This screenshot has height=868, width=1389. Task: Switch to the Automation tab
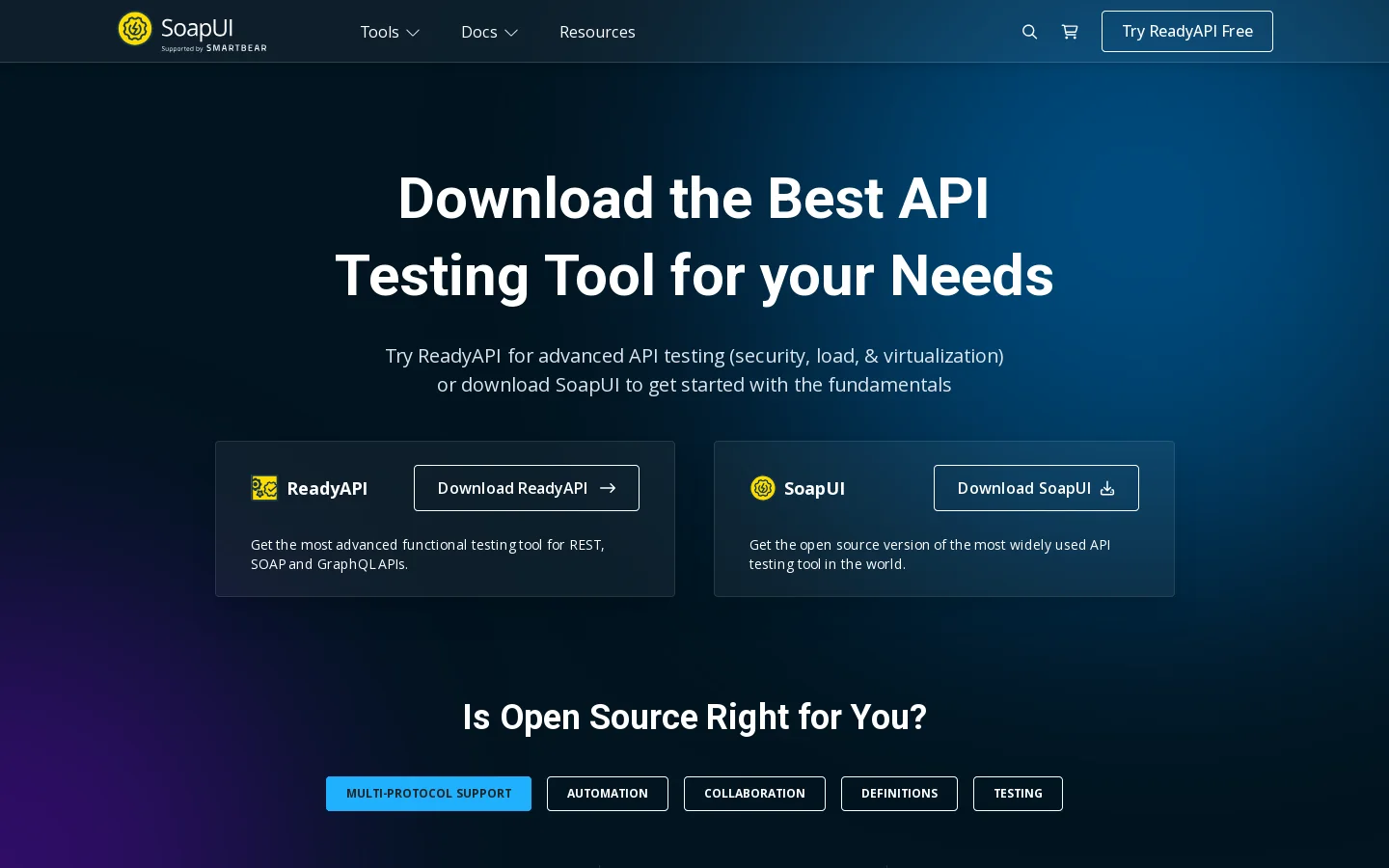[608, 794]
